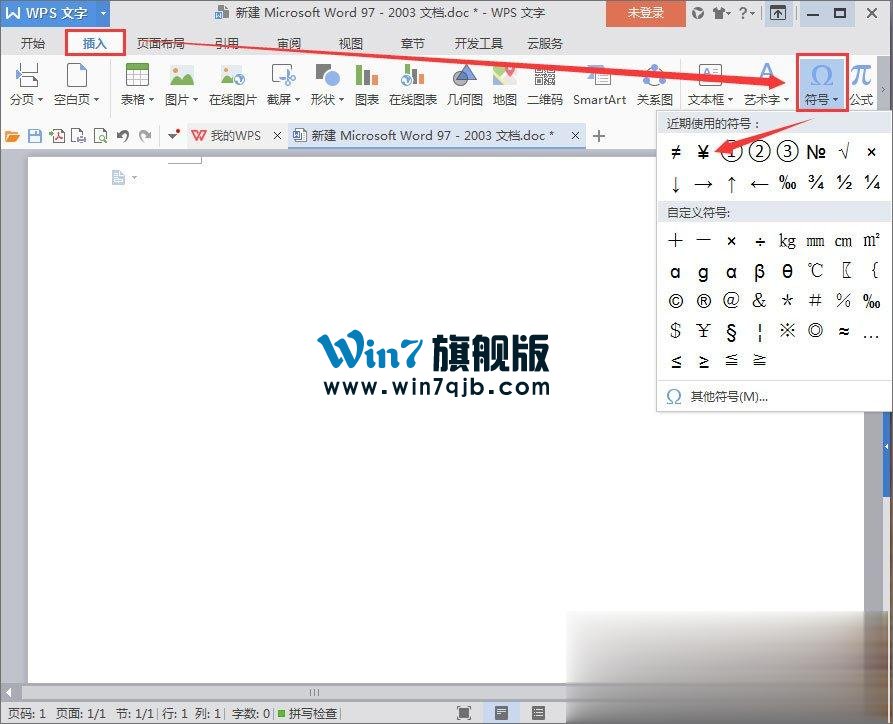Open the 页面布局 ribbon tab

tap(161, 43)
